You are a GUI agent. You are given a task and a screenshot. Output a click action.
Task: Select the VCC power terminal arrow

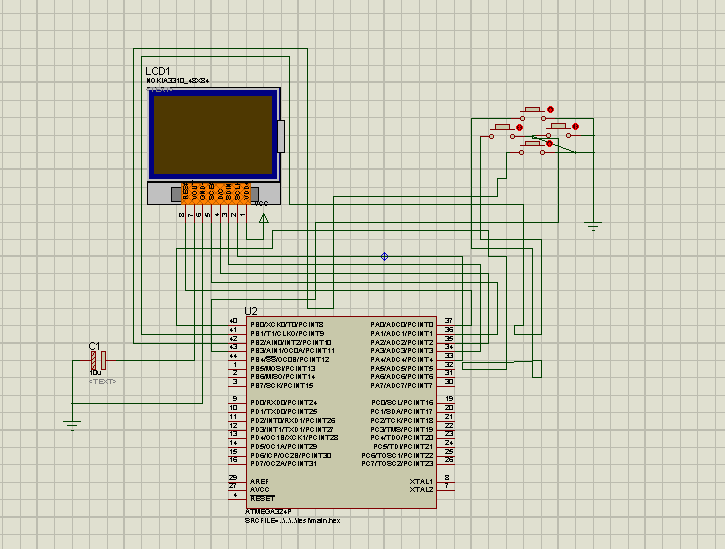click(x=264, y=218)
